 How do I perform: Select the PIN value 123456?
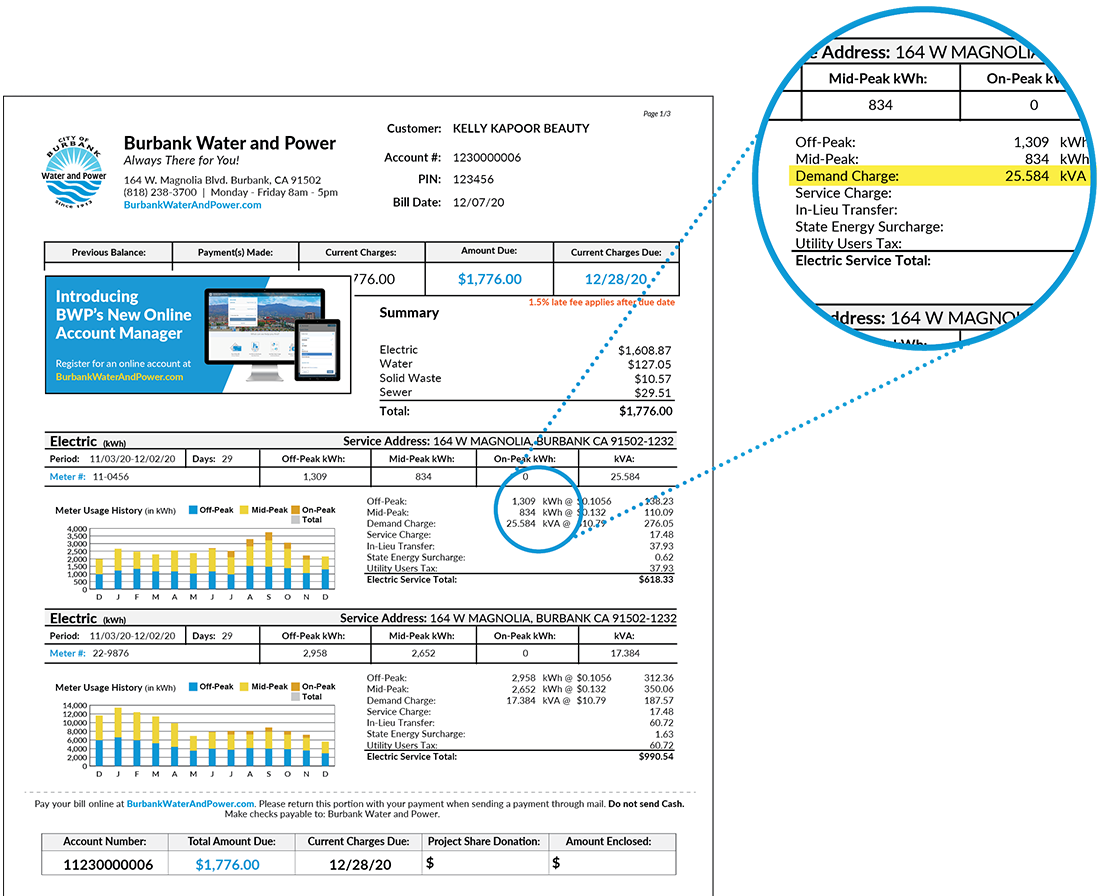pyautogui.click(x=473, y=179)
